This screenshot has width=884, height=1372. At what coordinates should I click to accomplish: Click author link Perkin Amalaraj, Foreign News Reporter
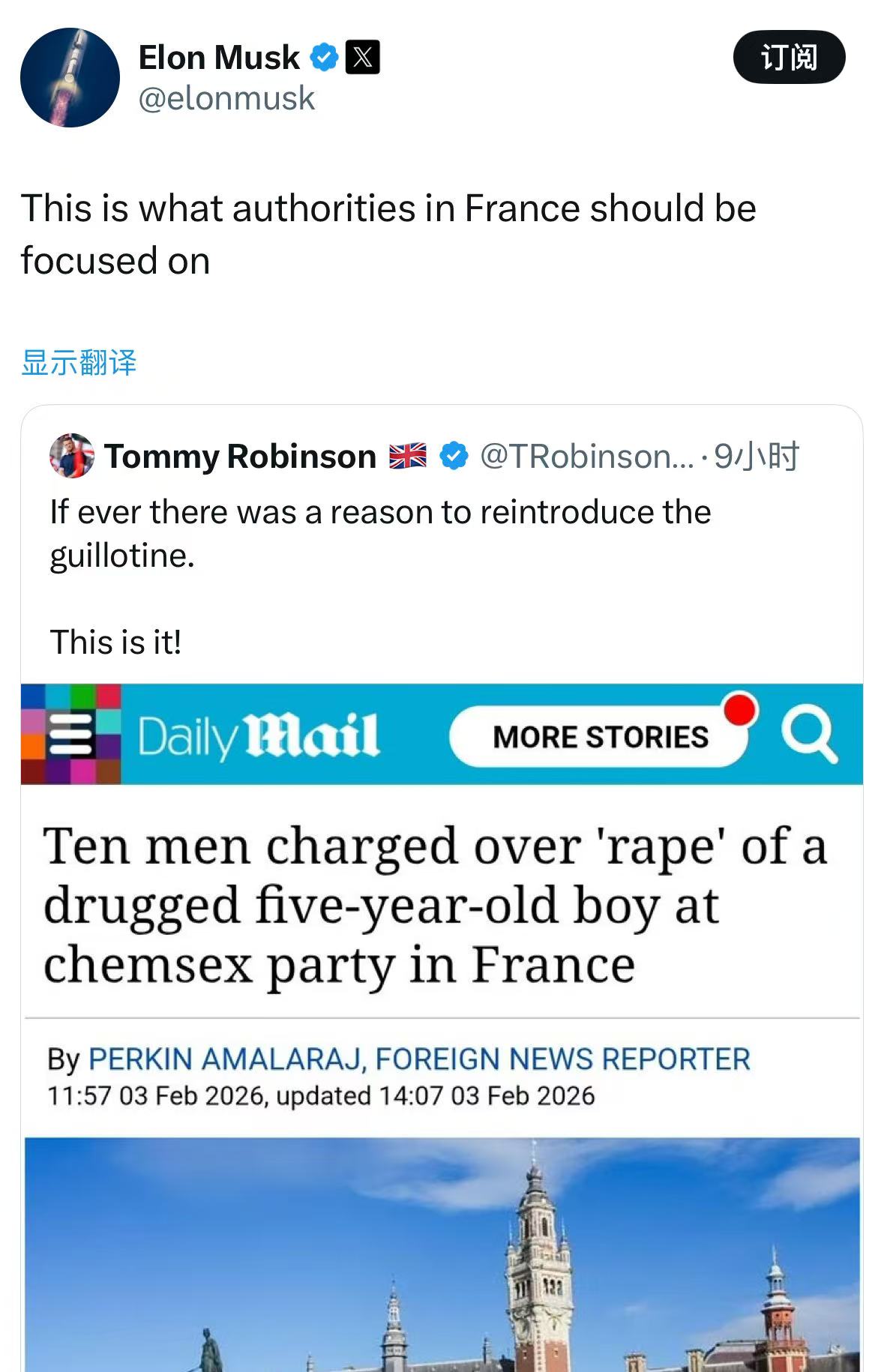click(419, 1059)
